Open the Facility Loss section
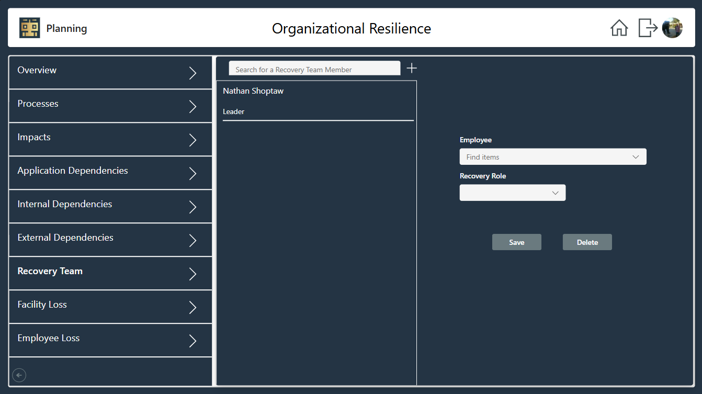This screenshot has height=394, width=702. (x=110, y=307)
